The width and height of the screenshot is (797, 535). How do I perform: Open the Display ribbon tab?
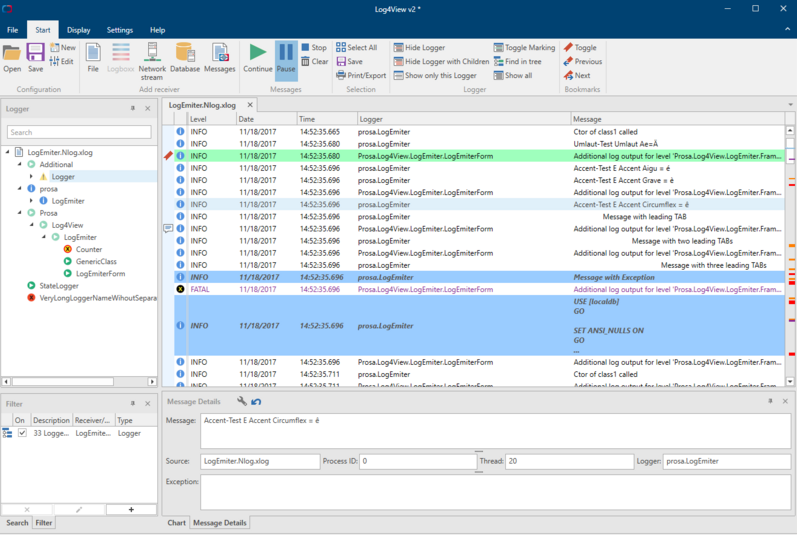click(x=78, y=30)
